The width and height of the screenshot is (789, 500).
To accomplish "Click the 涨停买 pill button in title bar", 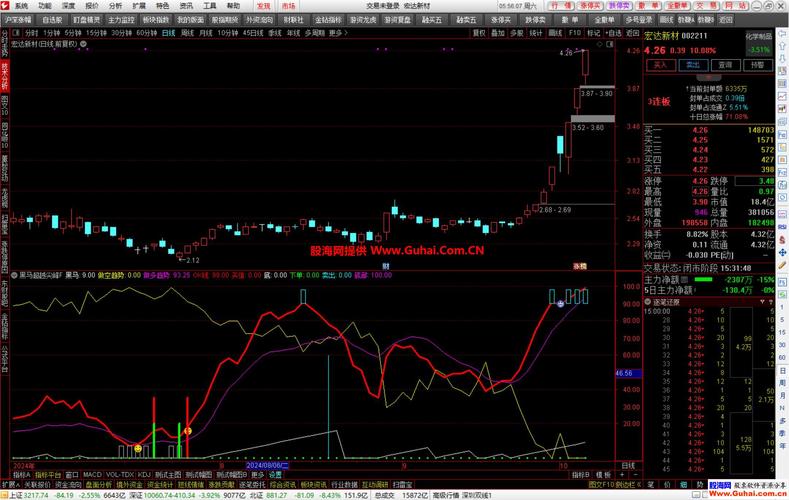I will [x=590, y=6].
